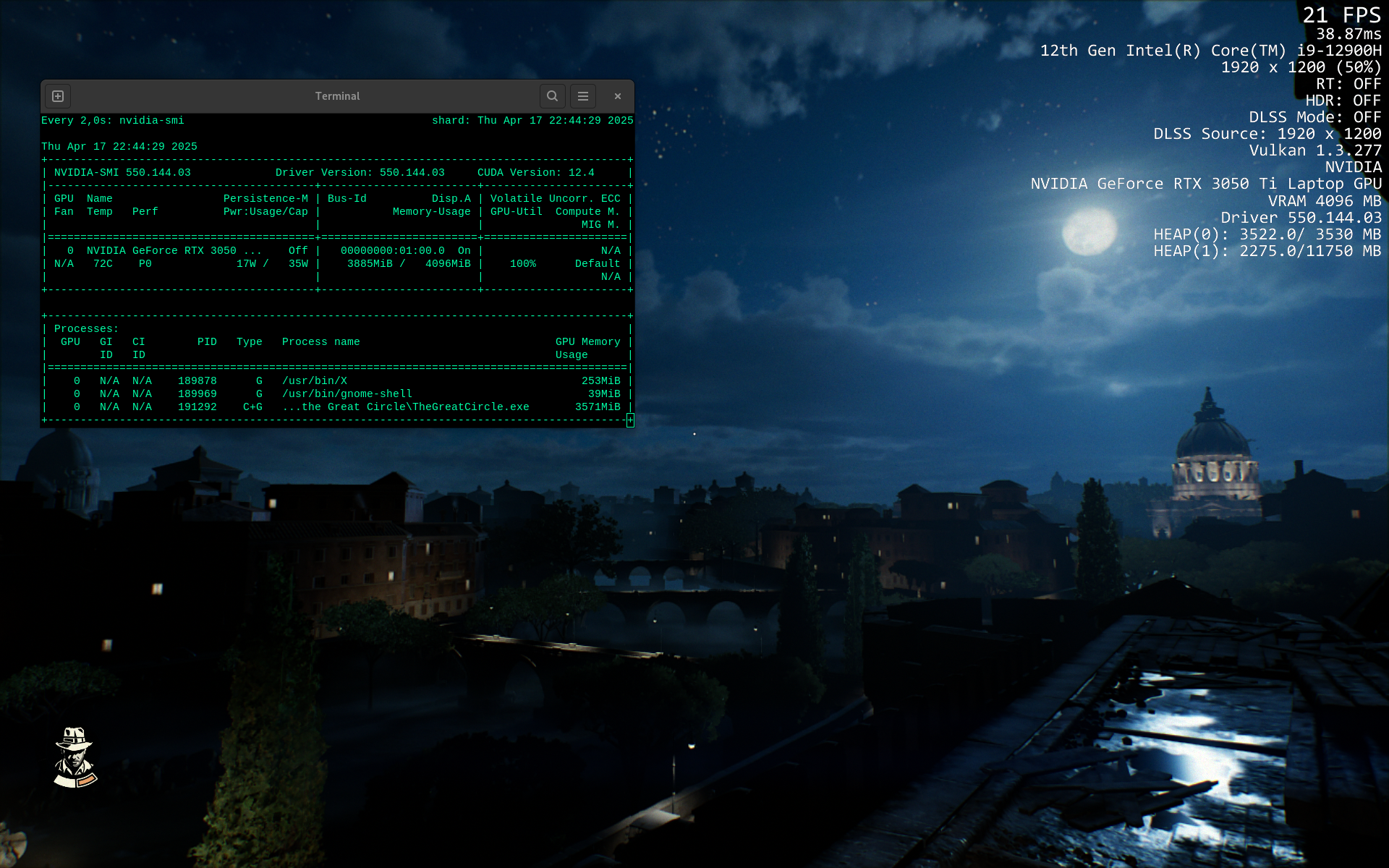Screen dimensions: 1389x868
Task: Click the '4096MiB' total memory value
Action: click(448, 264)
